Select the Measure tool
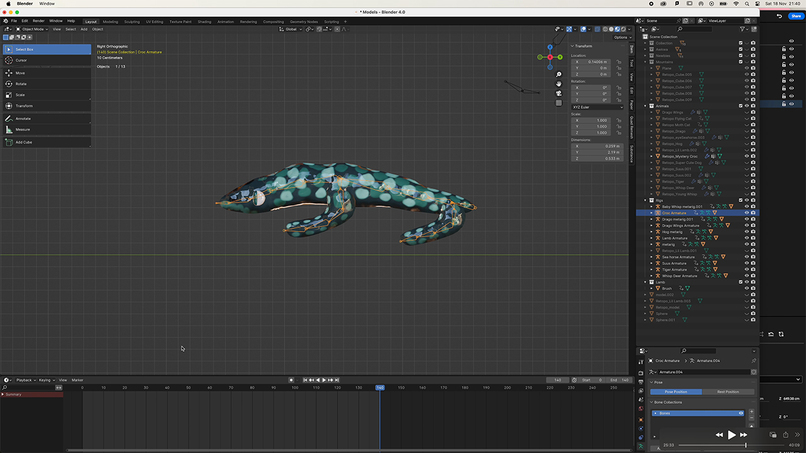Viewport: 806px width, 453px height. coord(22,129)
